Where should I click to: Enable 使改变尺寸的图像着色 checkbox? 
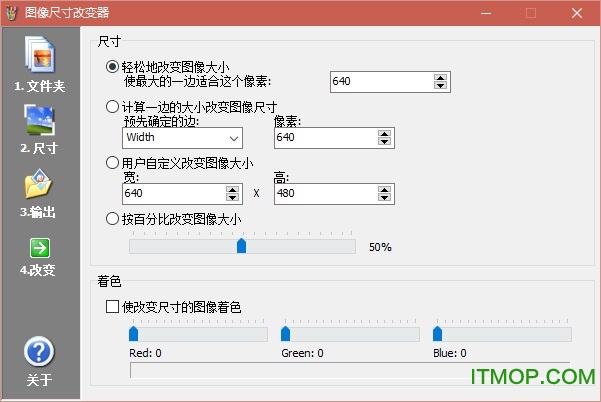[x=112, y=307]
